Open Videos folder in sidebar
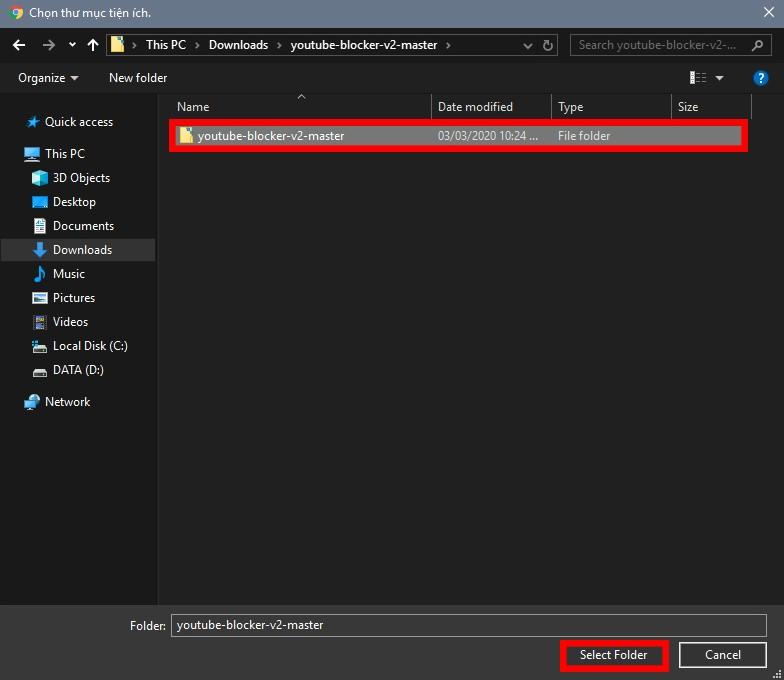 pyautogui.click(x=70, y=322)
